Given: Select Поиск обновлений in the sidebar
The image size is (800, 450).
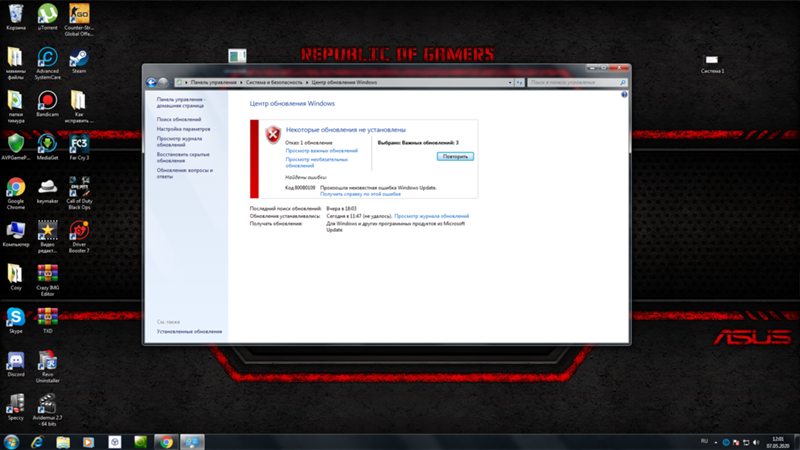Looking at the screenshot, I should click(x=179, y=119).
